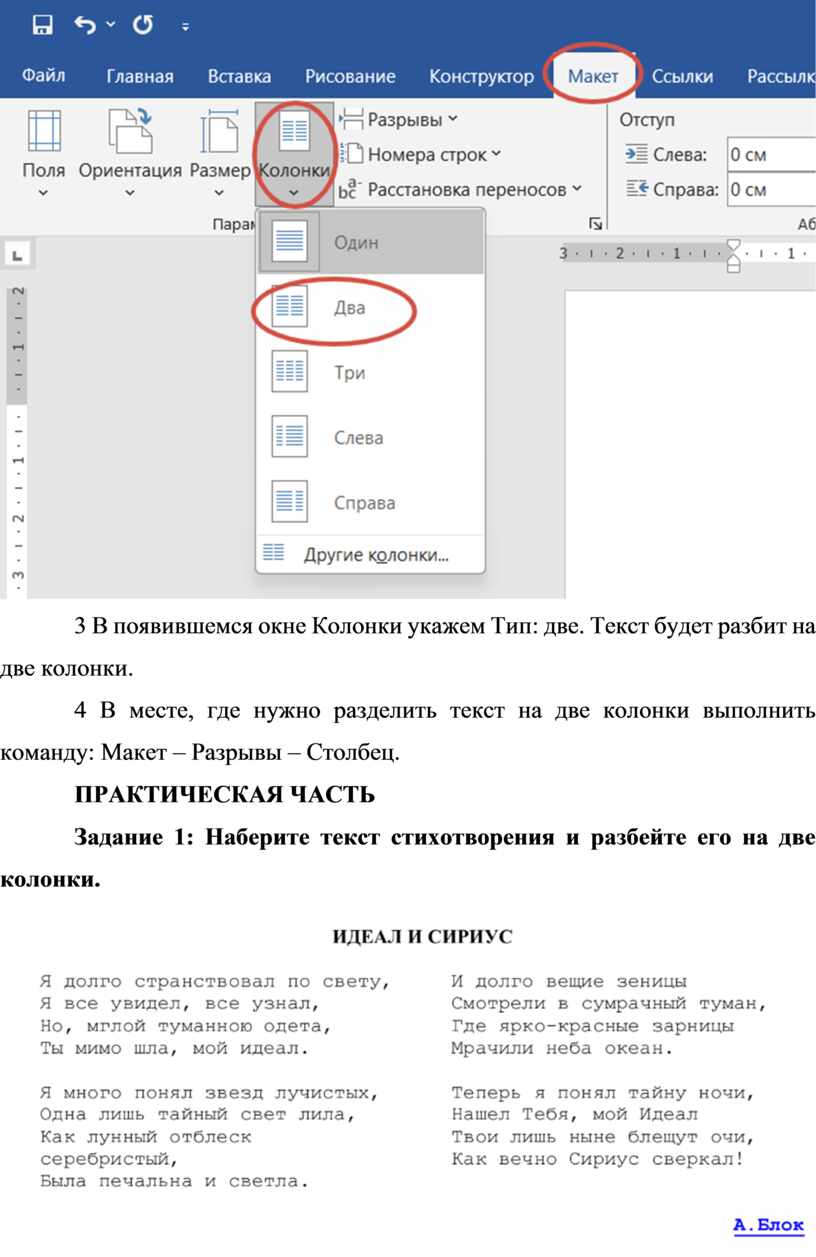Click the Save floppy disk icon
Image resolution: width=816 pixels, height=1257 pixels.
click(43, 26)
